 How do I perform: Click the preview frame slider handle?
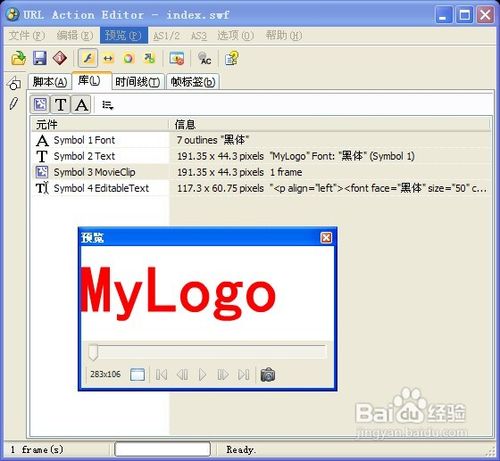93,352
